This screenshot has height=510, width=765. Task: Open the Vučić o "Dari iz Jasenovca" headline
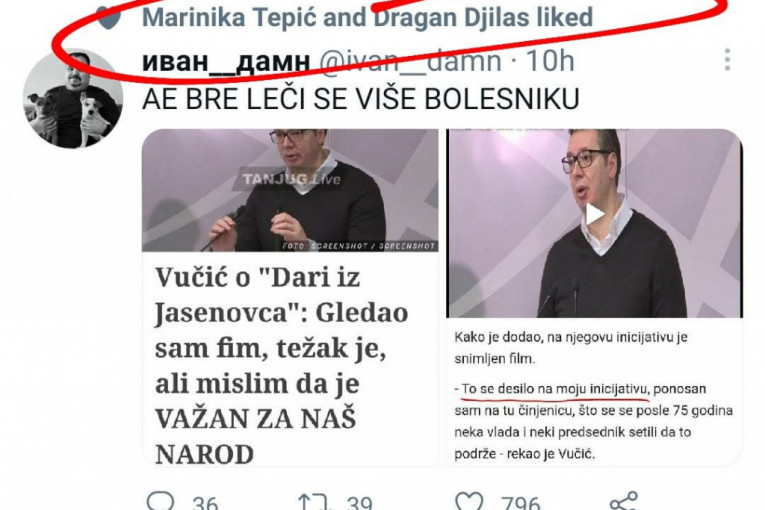click(x=282, y=366)
